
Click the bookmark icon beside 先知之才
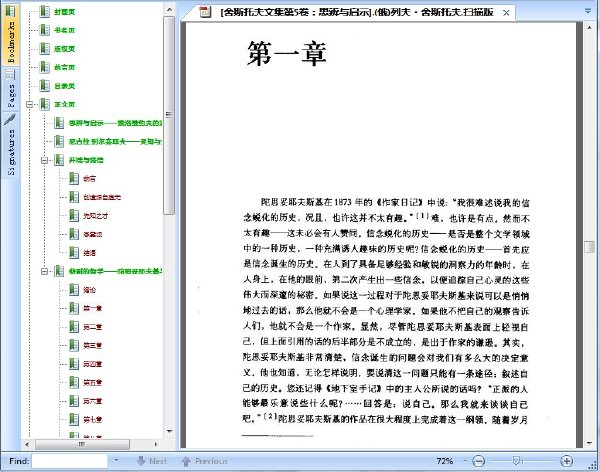coord(74,216)
